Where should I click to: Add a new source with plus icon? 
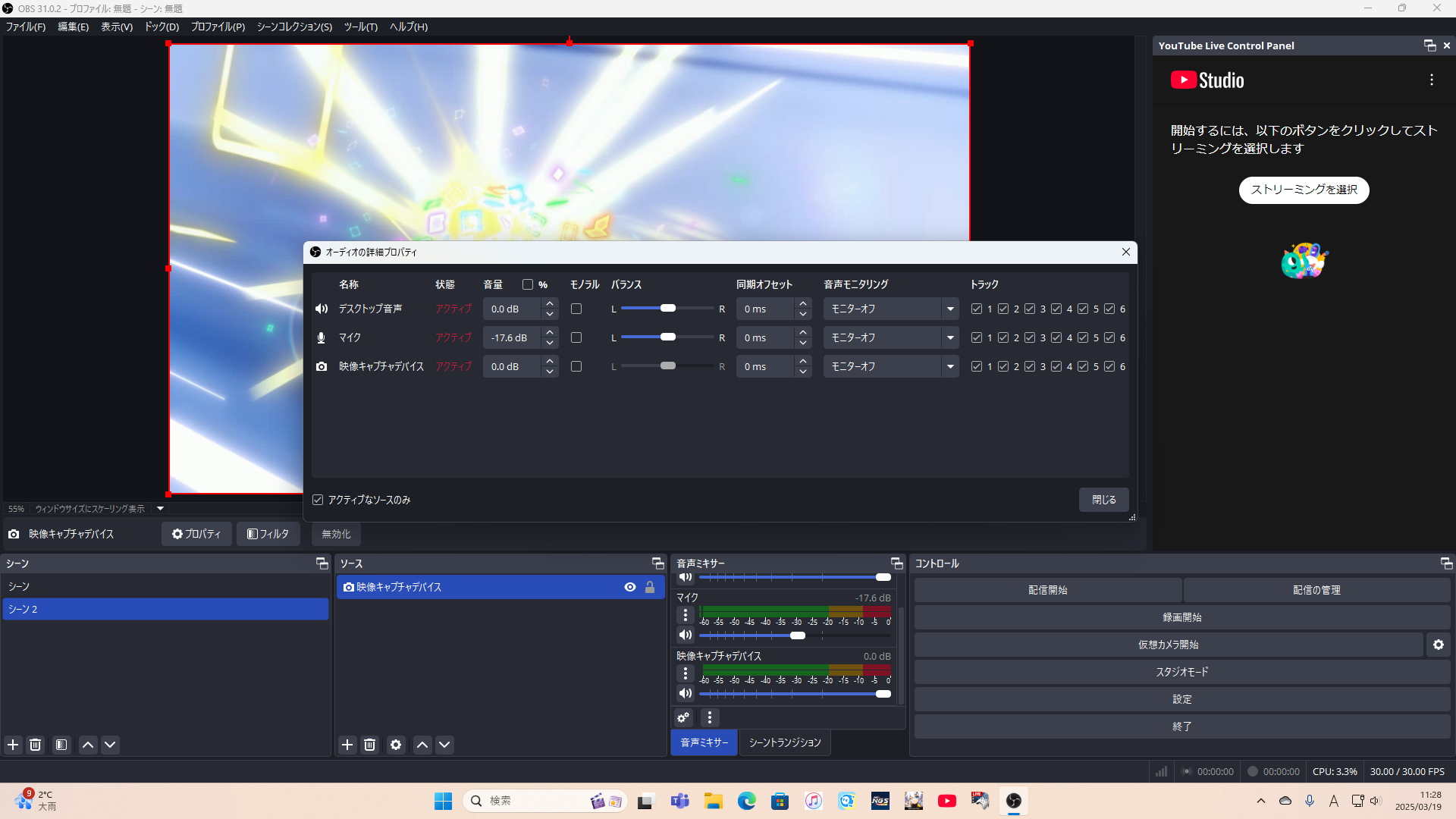tap(347, 745)
